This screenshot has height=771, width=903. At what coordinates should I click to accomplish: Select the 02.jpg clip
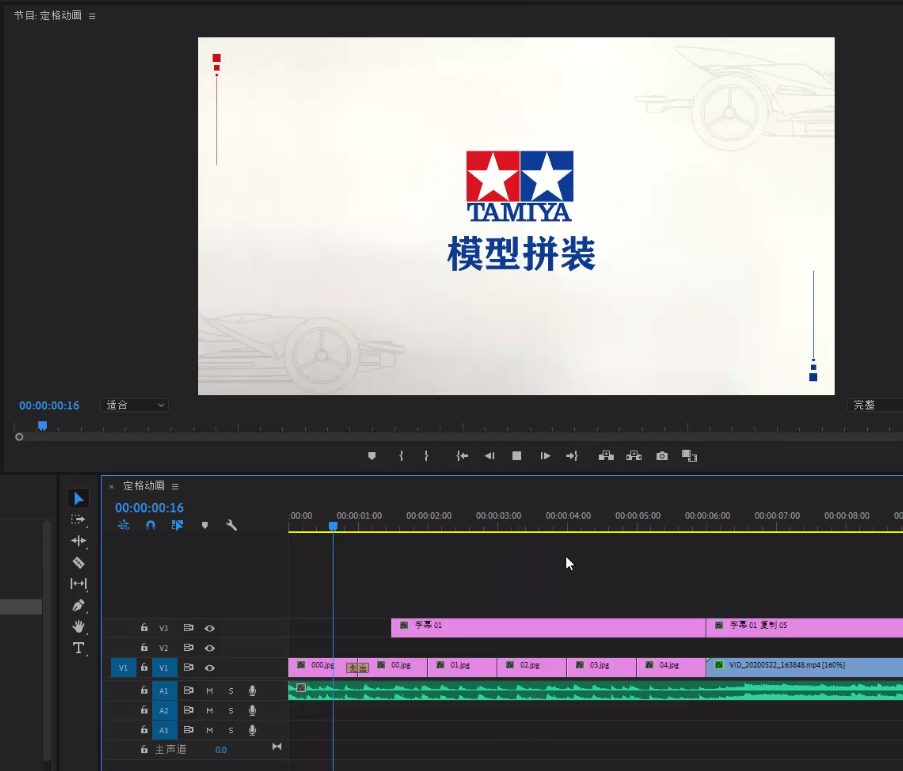point(532,667)
